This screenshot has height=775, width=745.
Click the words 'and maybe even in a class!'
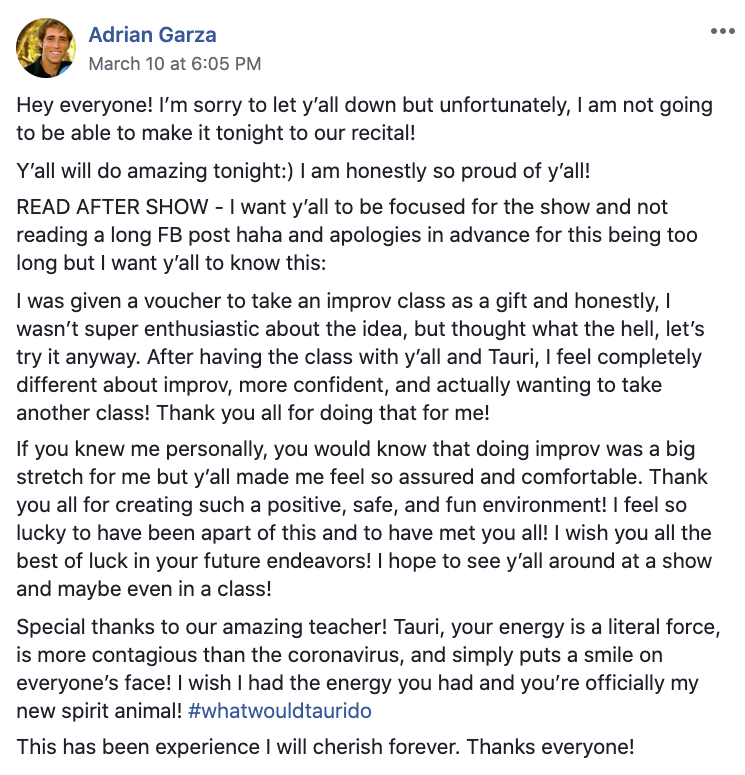tap(144, 589)
